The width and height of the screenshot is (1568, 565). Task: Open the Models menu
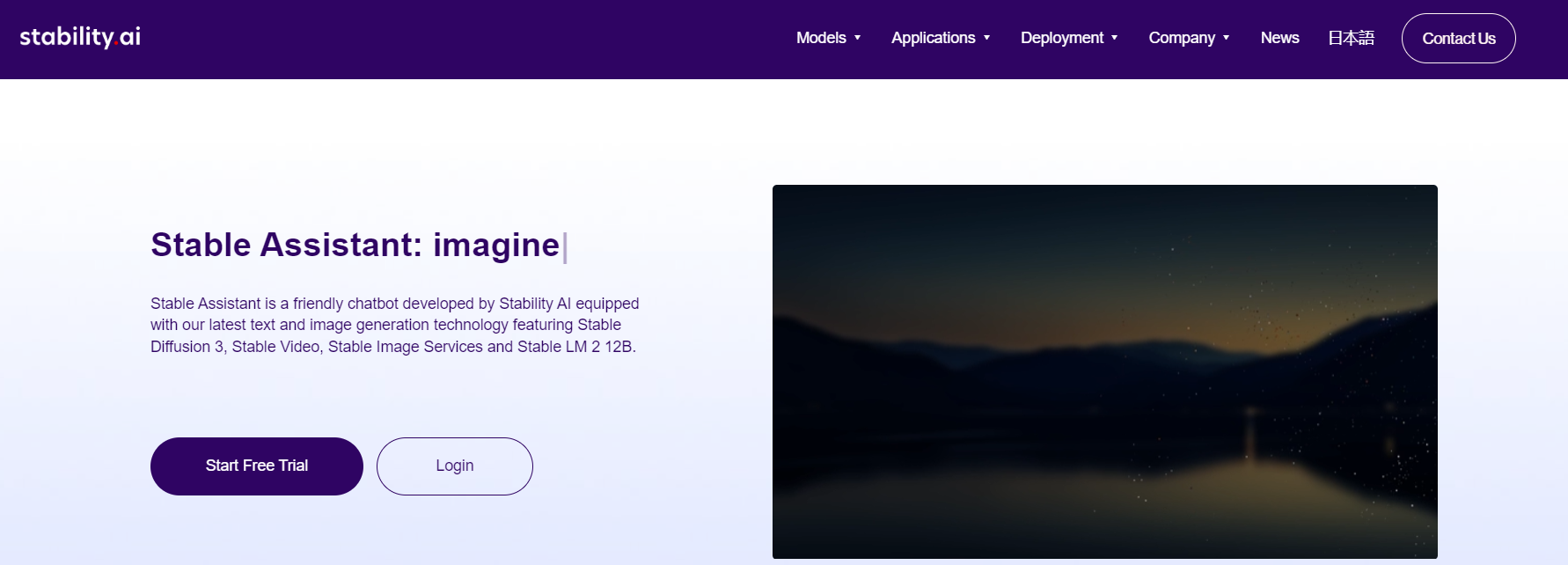click(821, 38)
